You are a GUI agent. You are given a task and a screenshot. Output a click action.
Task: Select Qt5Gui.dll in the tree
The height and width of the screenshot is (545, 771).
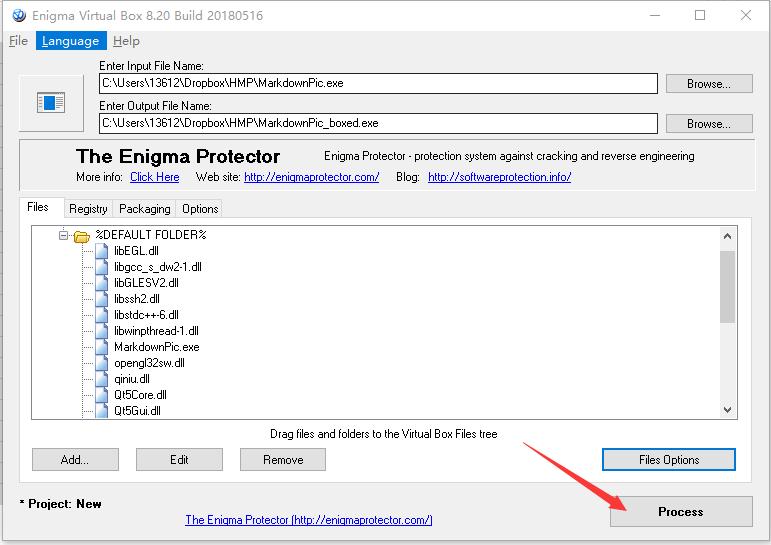[x=138, y=411]
